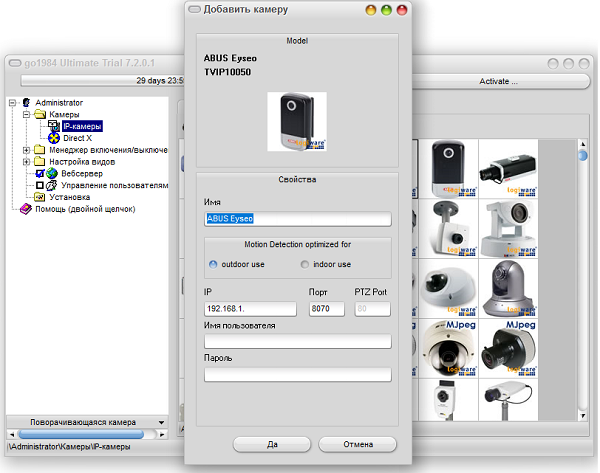This screenshot has width=600, height=473.
Task: Click the IP address field
Action: point(250,309)
